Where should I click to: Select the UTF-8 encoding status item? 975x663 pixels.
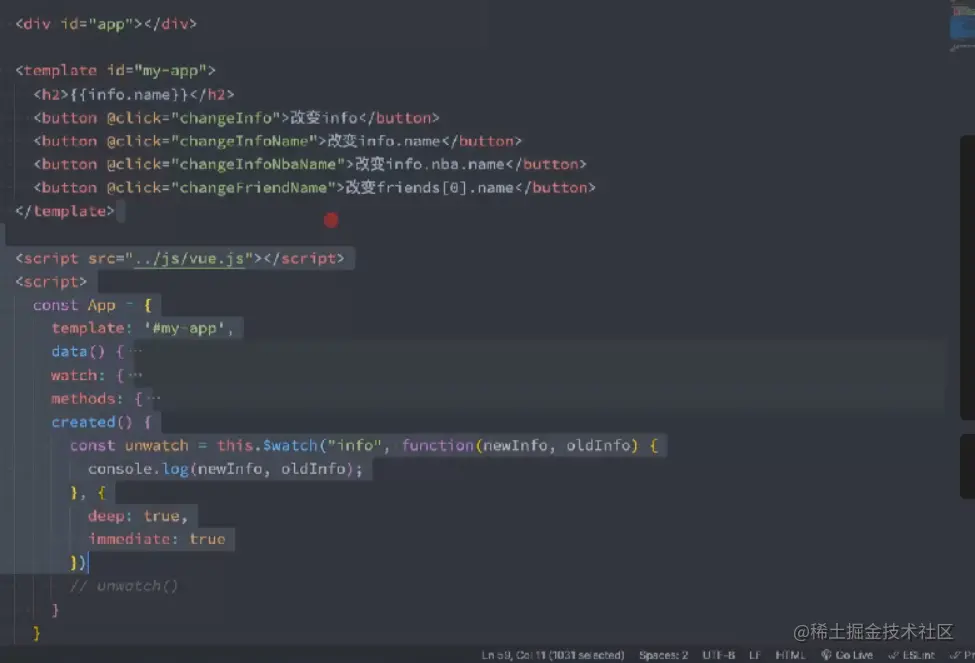(719, 655)
